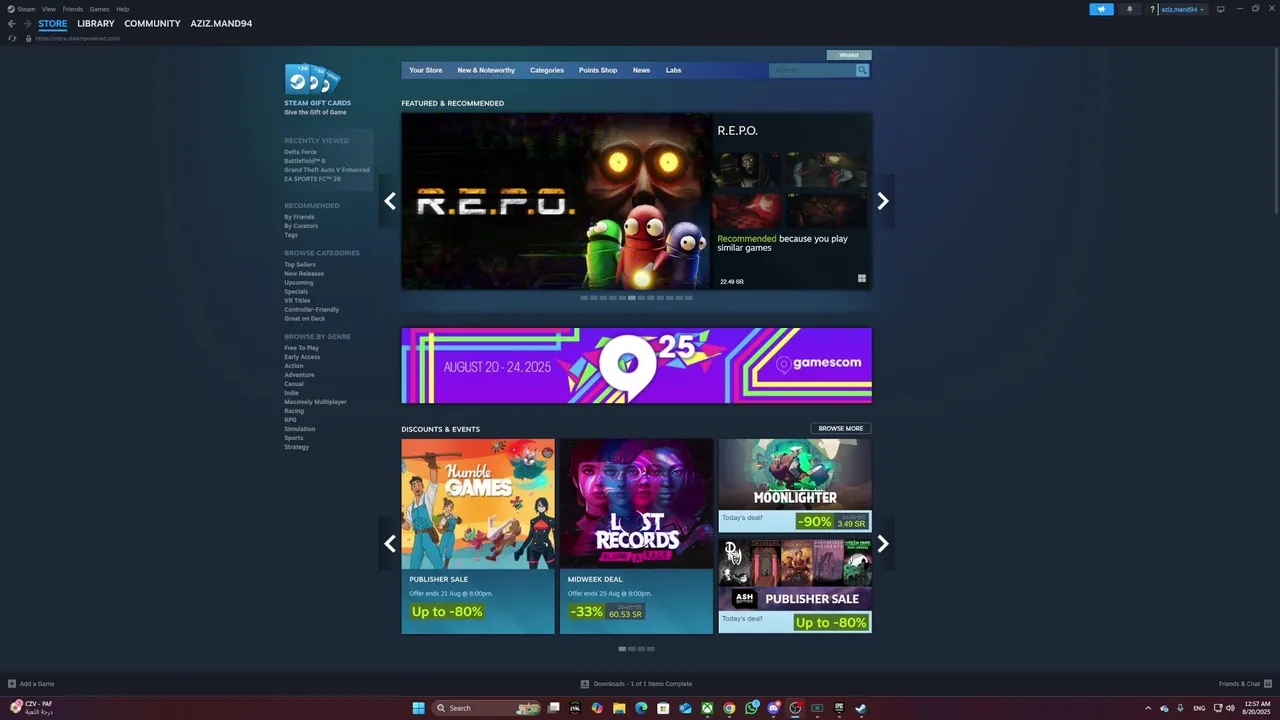Open the R.E.P.O. featured capsule image
This screenshot has width=1280, height=720.
[x=556, y=201]
